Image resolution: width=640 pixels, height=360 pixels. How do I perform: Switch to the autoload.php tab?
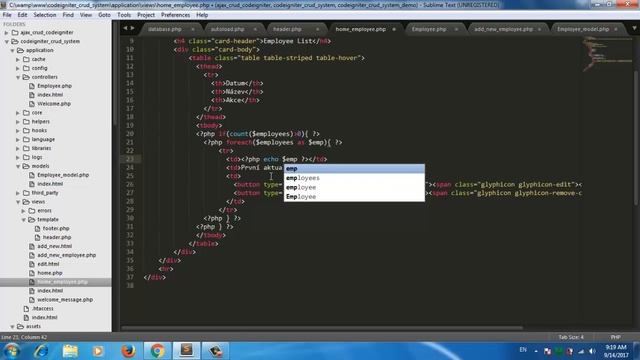click(227, 29)
